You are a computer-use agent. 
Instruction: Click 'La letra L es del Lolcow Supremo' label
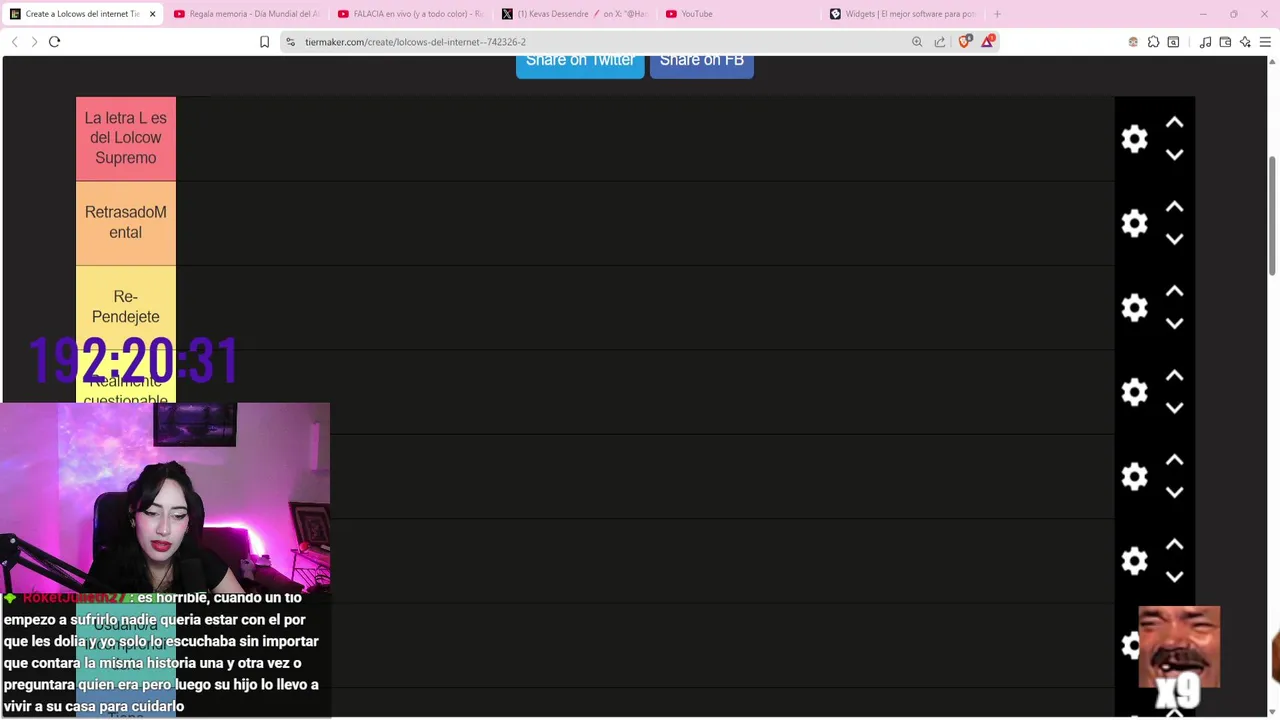[126, 138]
